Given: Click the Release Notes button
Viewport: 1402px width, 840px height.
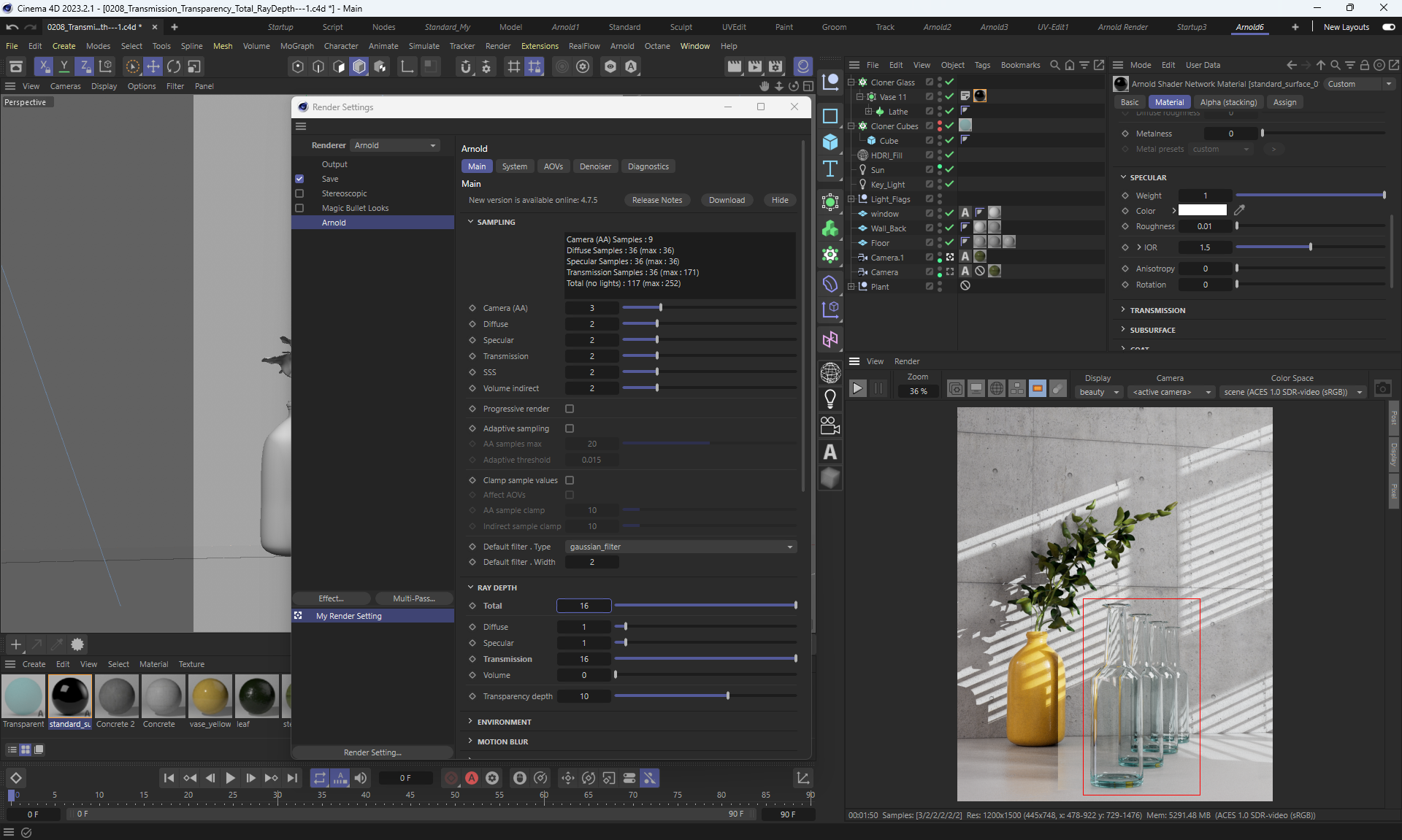Looking at the screenshot, I should [656, 200].
